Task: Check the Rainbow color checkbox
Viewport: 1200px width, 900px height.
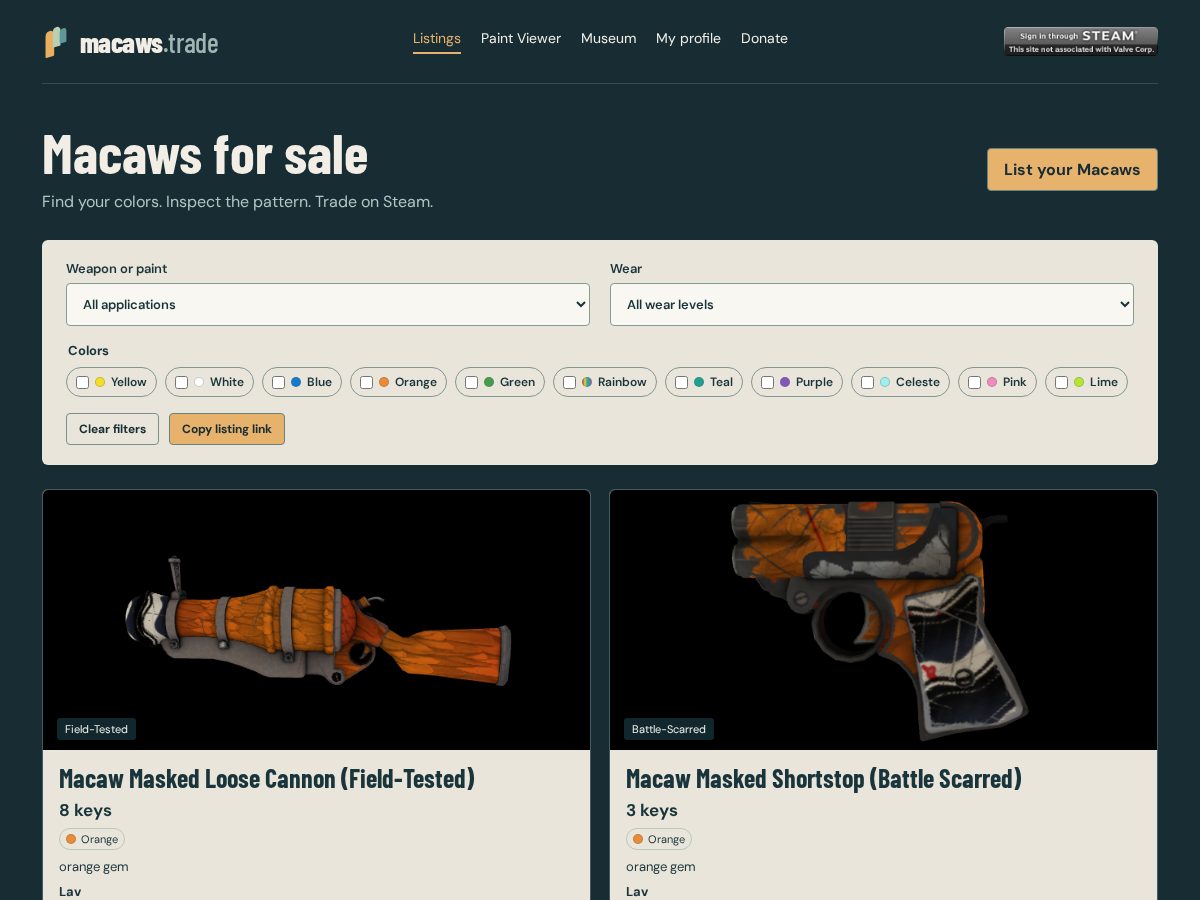Action: pos(570,382)
